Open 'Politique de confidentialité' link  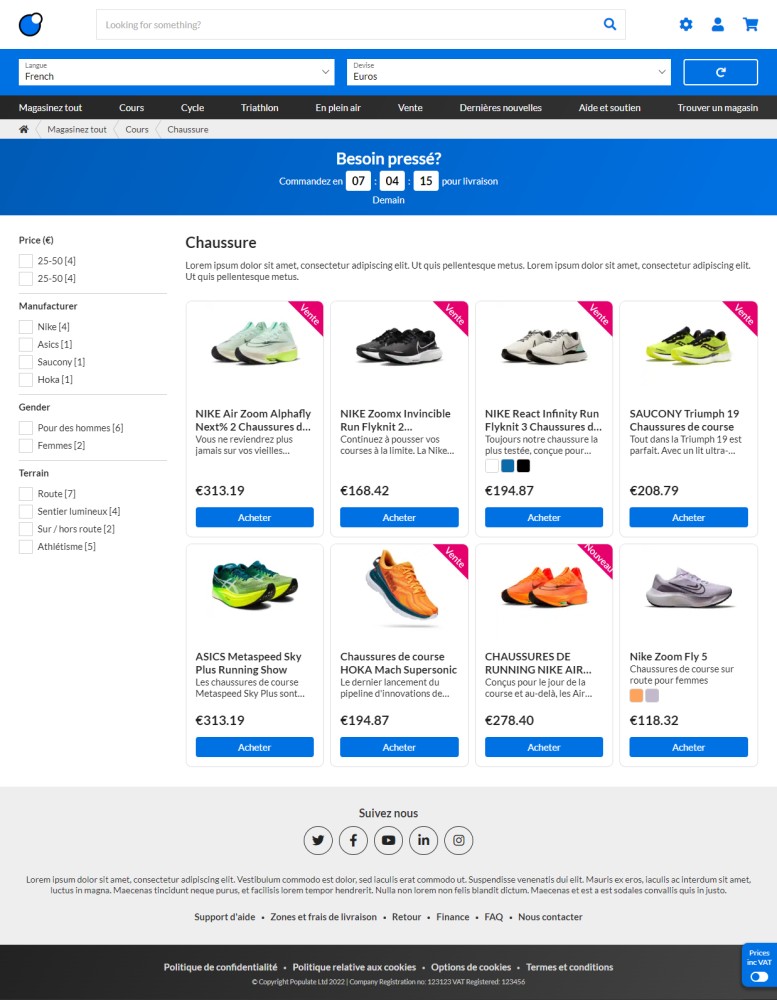tap(221, 967)
